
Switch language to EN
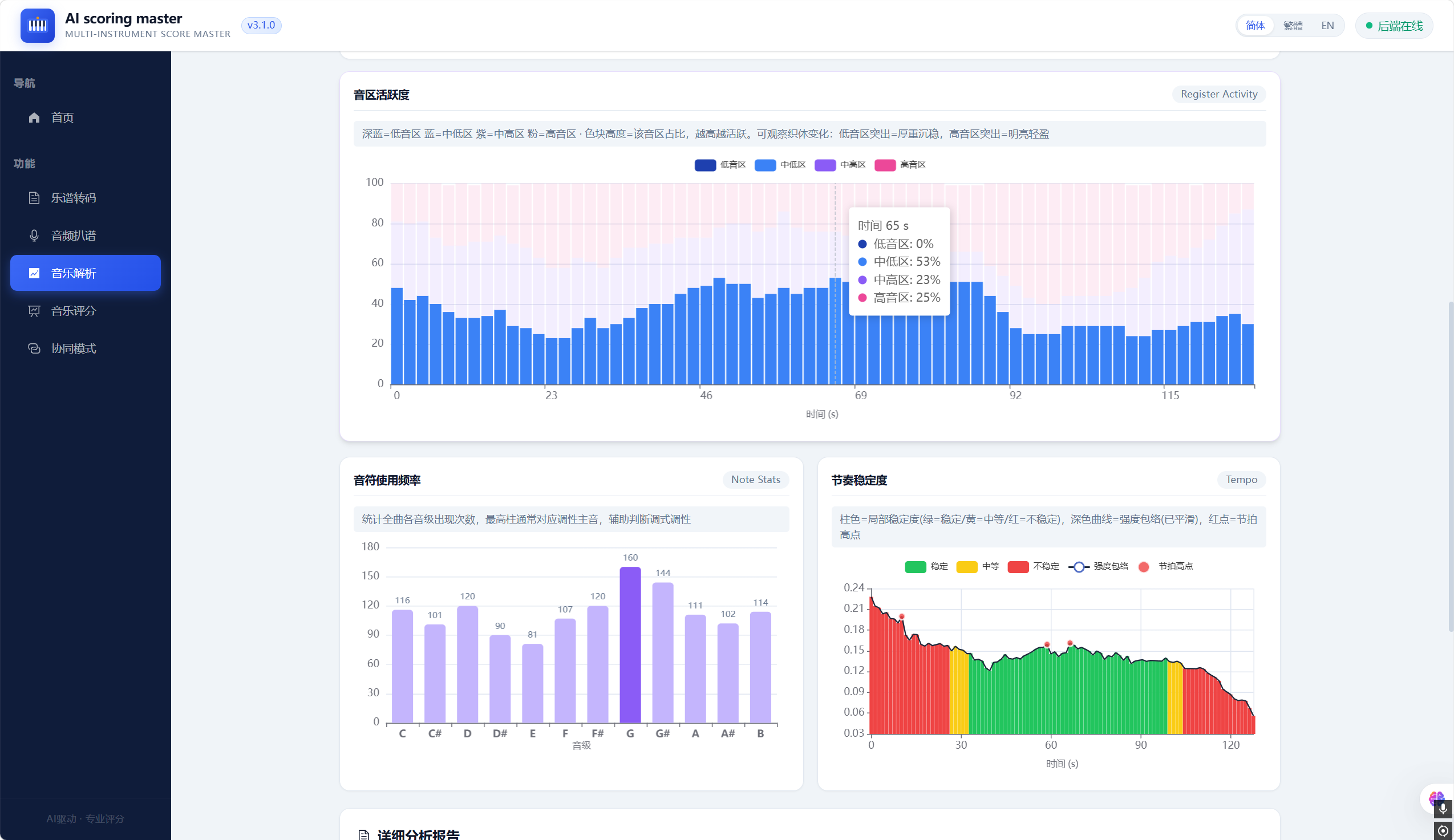1327,26
